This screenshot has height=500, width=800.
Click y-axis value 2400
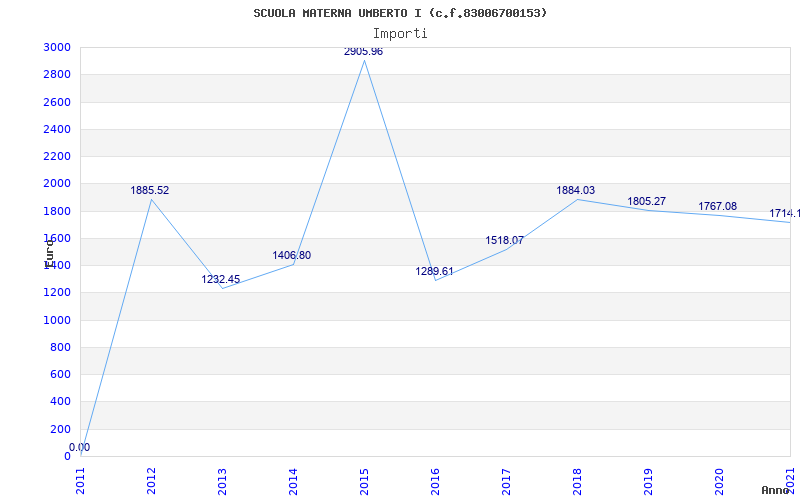[x=57, y=129]
